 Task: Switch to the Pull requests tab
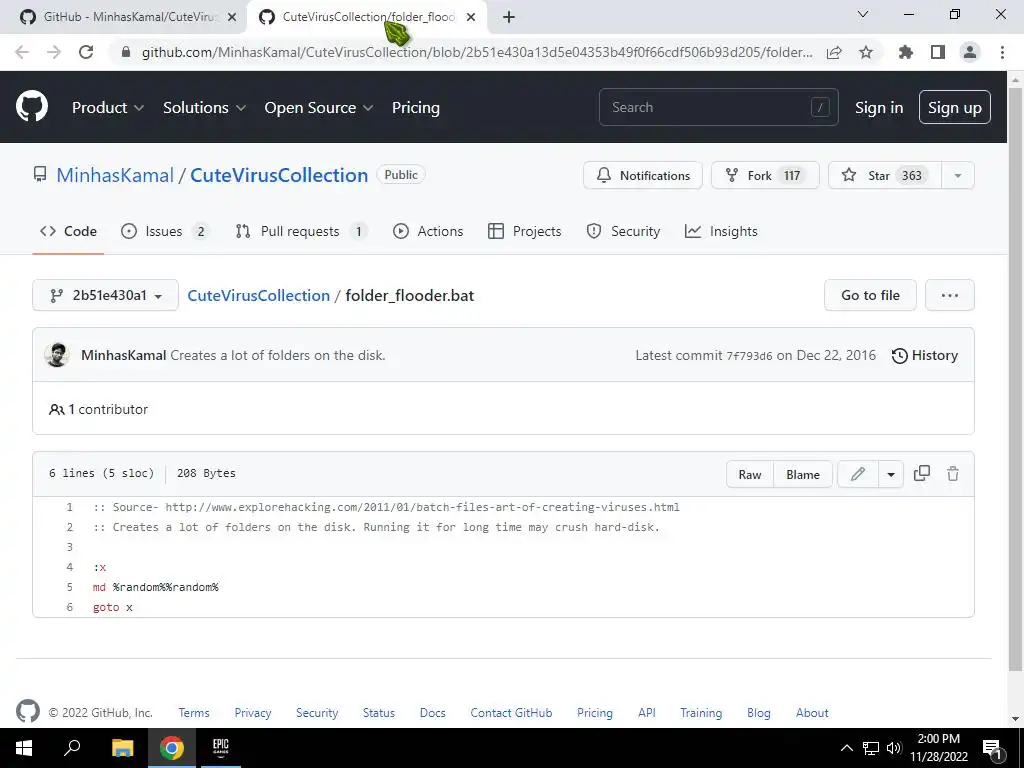(302, 231)
